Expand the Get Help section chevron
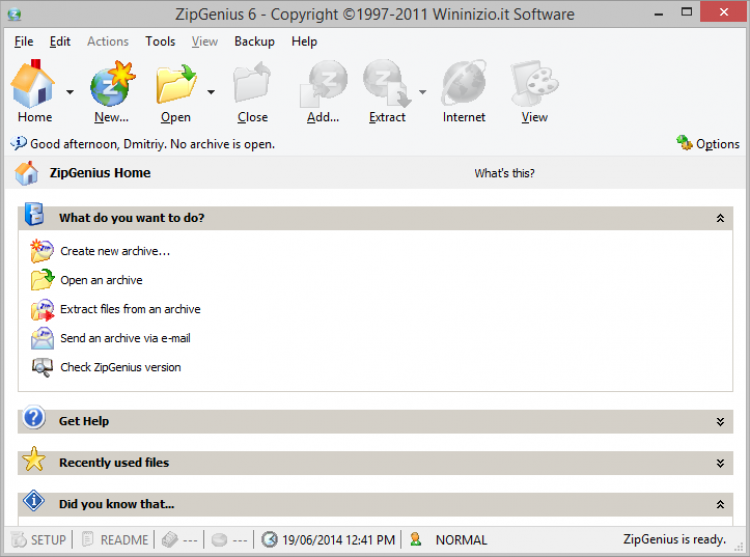Screen dimensions: 750x557 click(x=720, y=422)
